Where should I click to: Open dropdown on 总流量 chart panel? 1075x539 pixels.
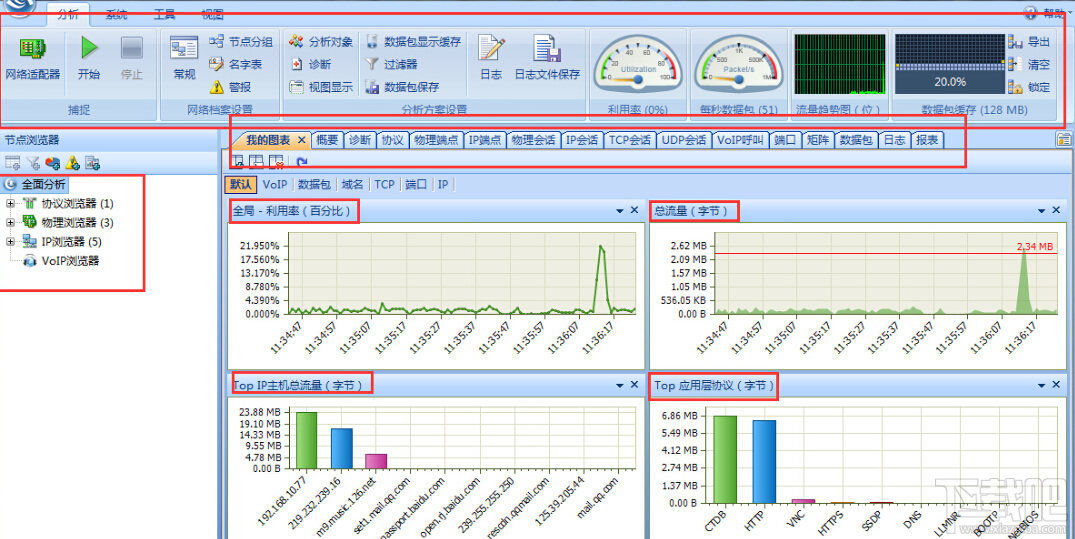(1041, 211)
